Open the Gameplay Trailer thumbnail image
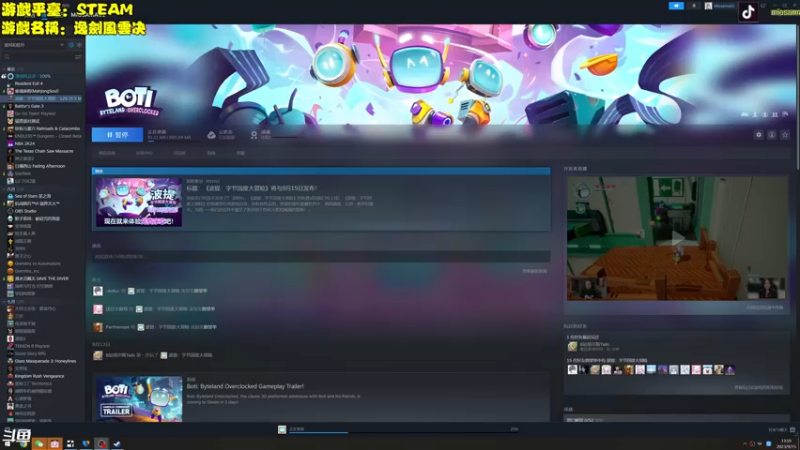This screenshot has width=800, height=450. click(x=139, y=399)
